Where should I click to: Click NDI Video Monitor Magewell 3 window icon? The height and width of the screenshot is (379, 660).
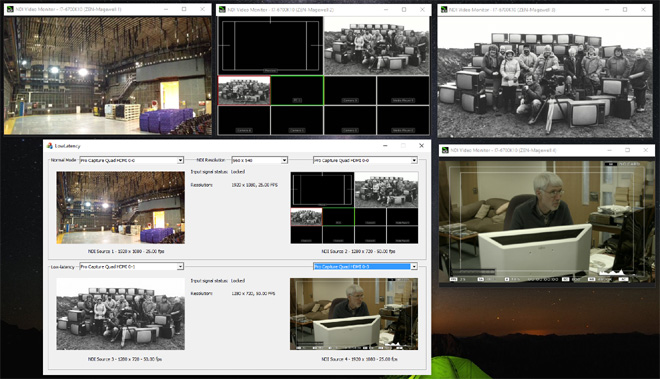point(444,9)
